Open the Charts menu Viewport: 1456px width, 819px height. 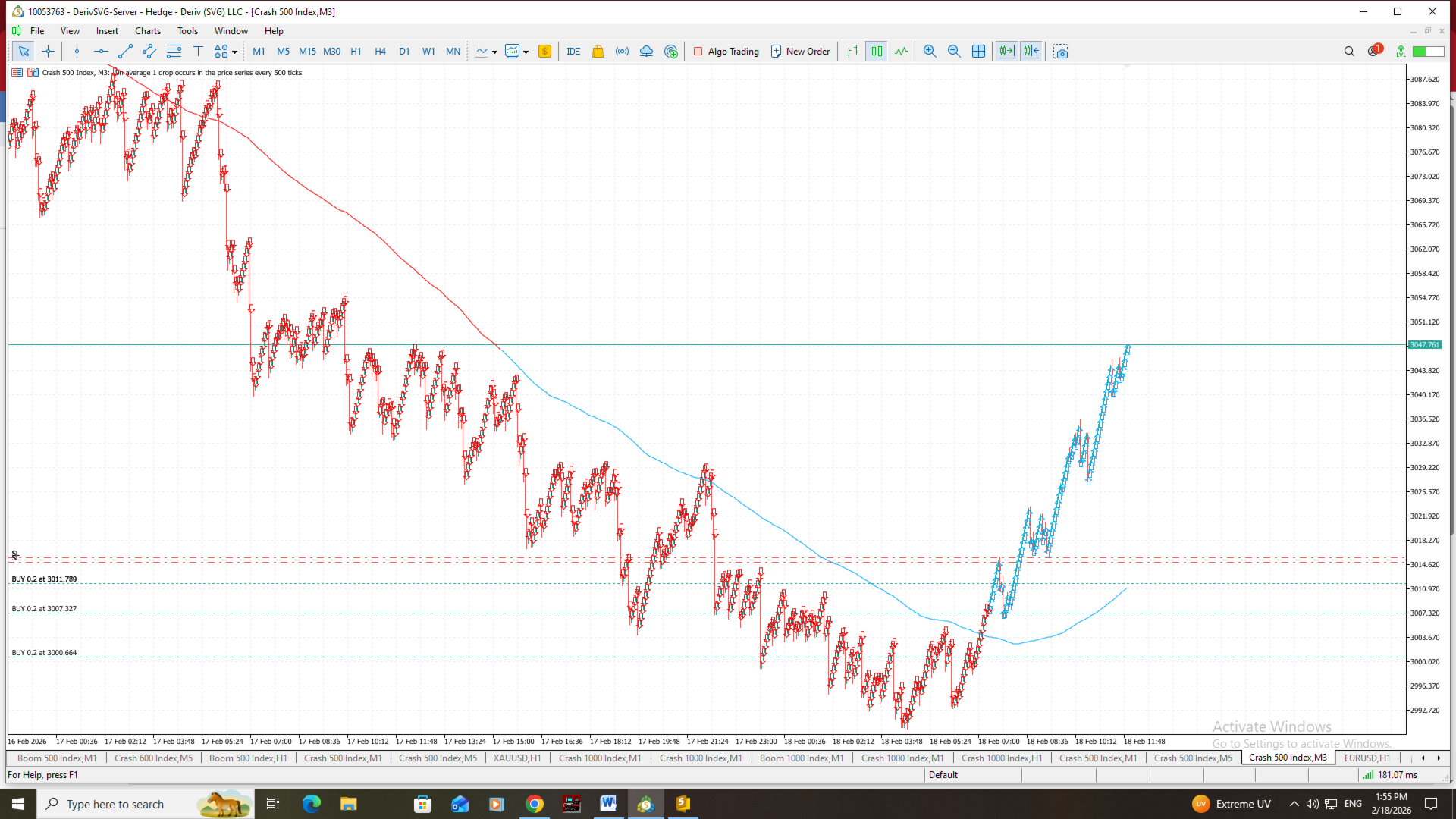(x=147, y=31)
